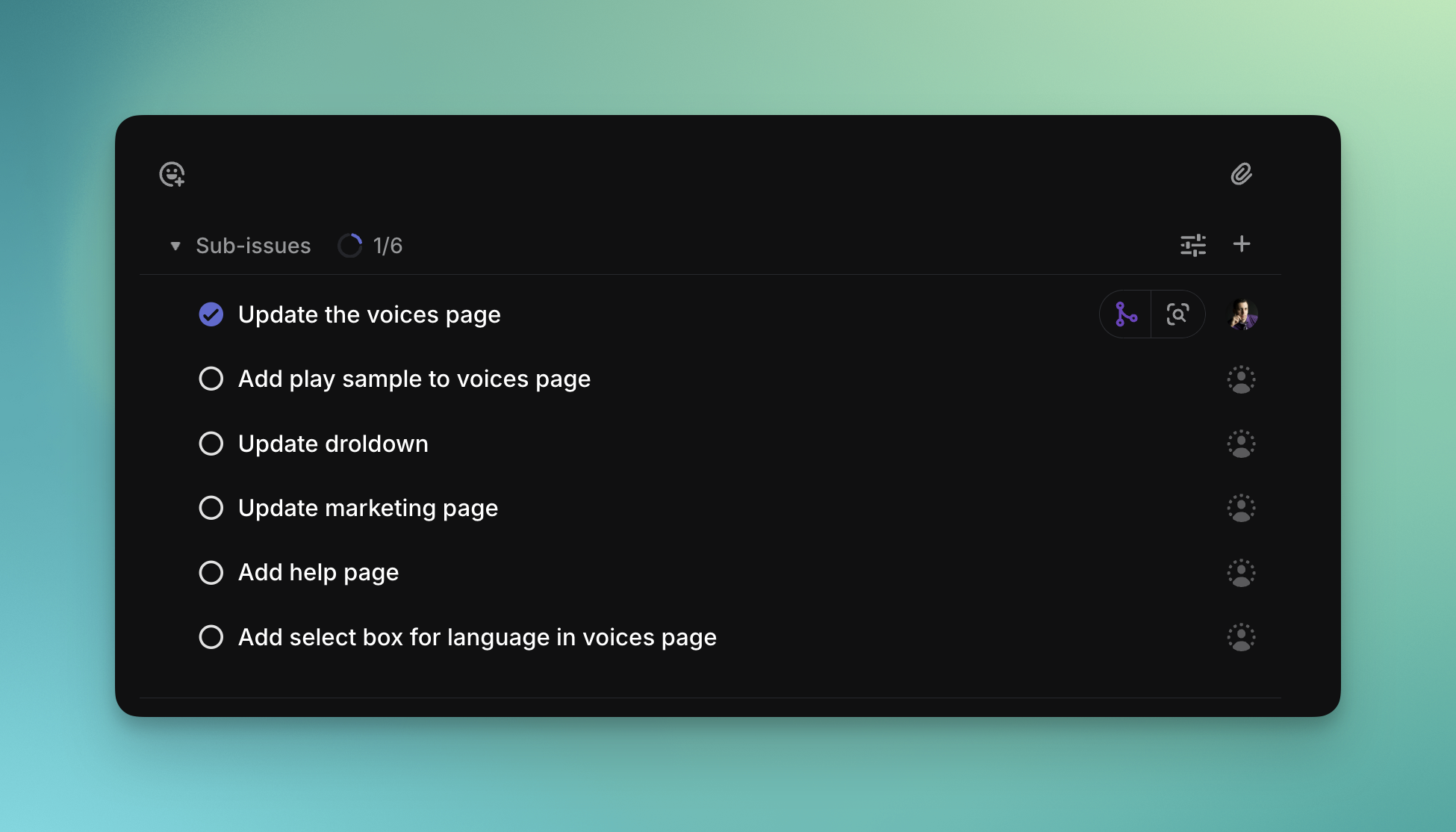Click the 1/6 progress indicator circle
Image resolution: width=1456 pixels, height=832 pixels.
pos(350,244)
